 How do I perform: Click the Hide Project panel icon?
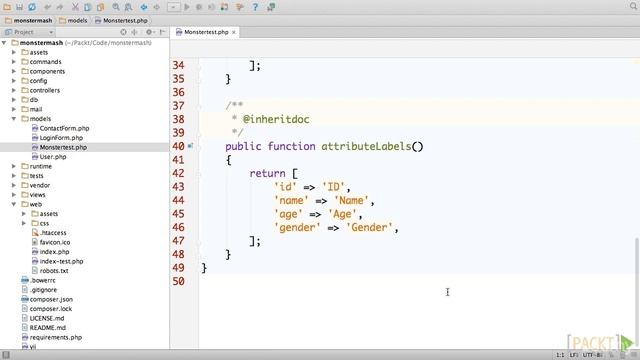coord(162,32)
